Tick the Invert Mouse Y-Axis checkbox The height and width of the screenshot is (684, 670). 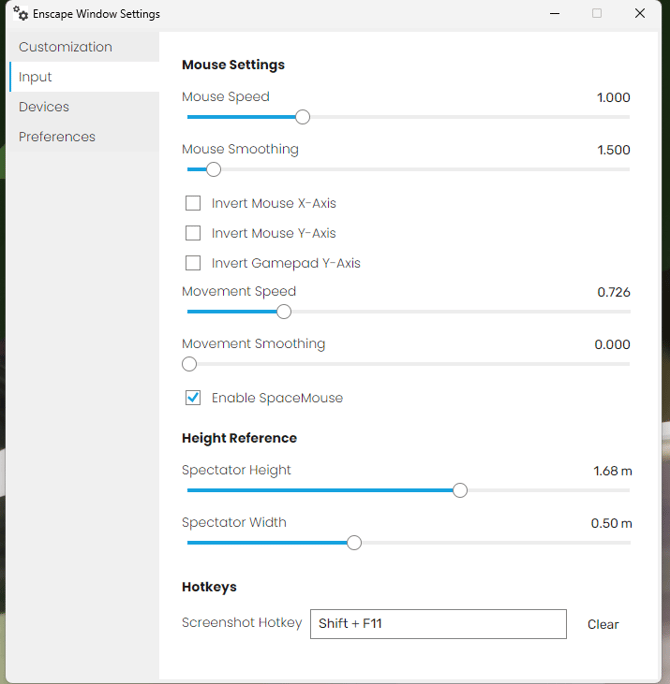[193, 233]
